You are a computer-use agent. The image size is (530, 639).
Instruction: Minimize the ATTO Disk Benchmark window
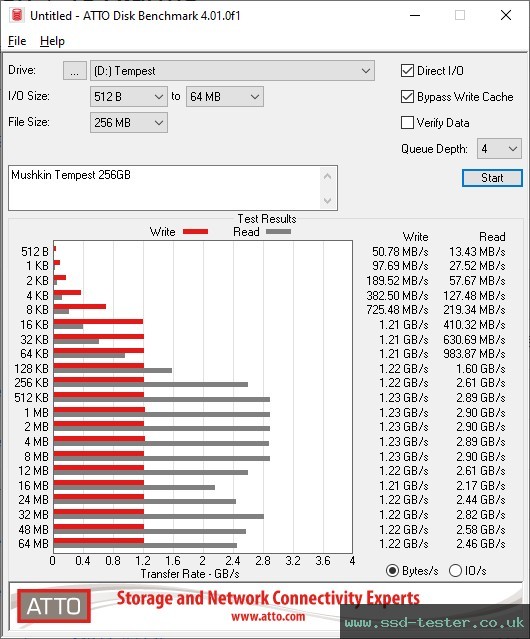pyautogui.click(x=415, y=15)
